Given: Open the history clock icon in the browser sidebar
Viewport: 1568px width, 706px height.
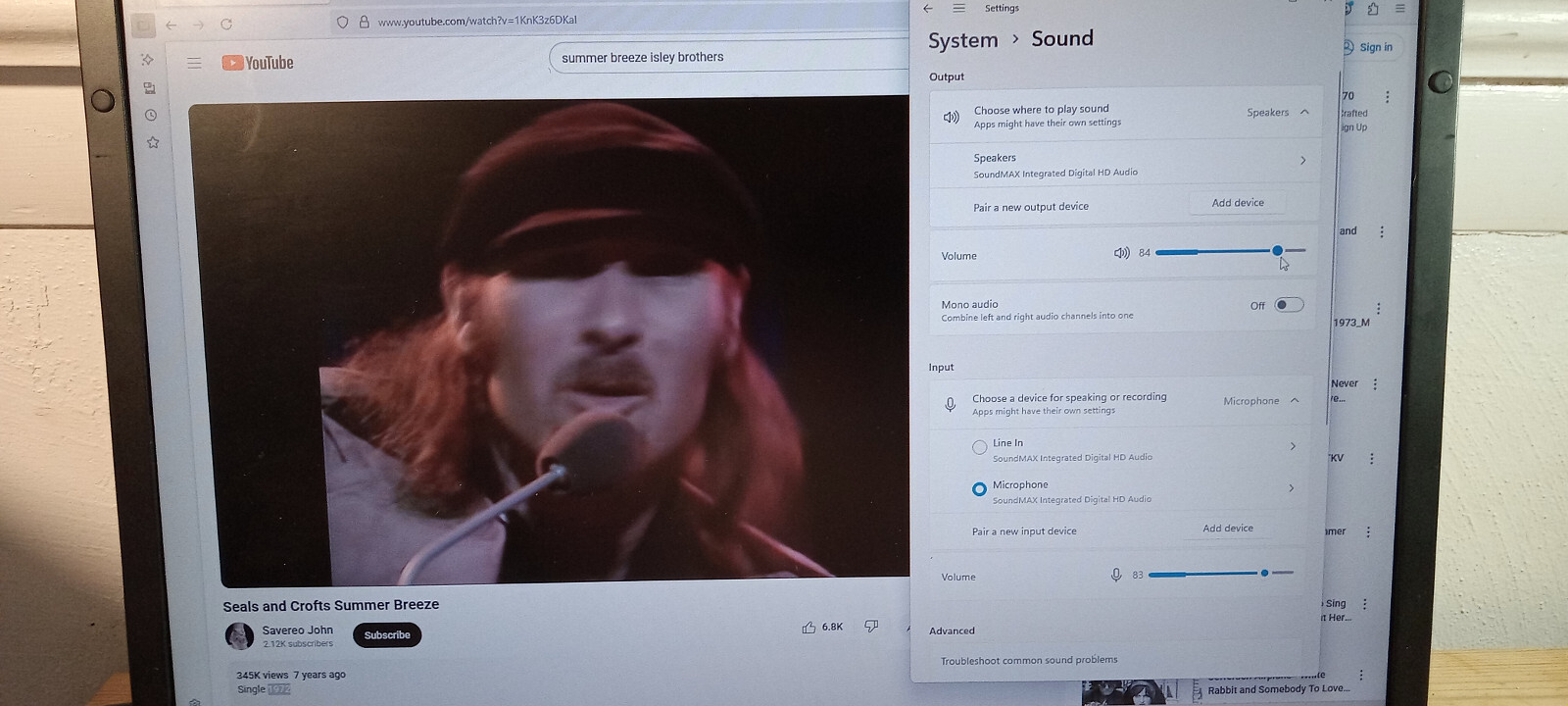Looking at the screenshot, I should click(151, 115).
